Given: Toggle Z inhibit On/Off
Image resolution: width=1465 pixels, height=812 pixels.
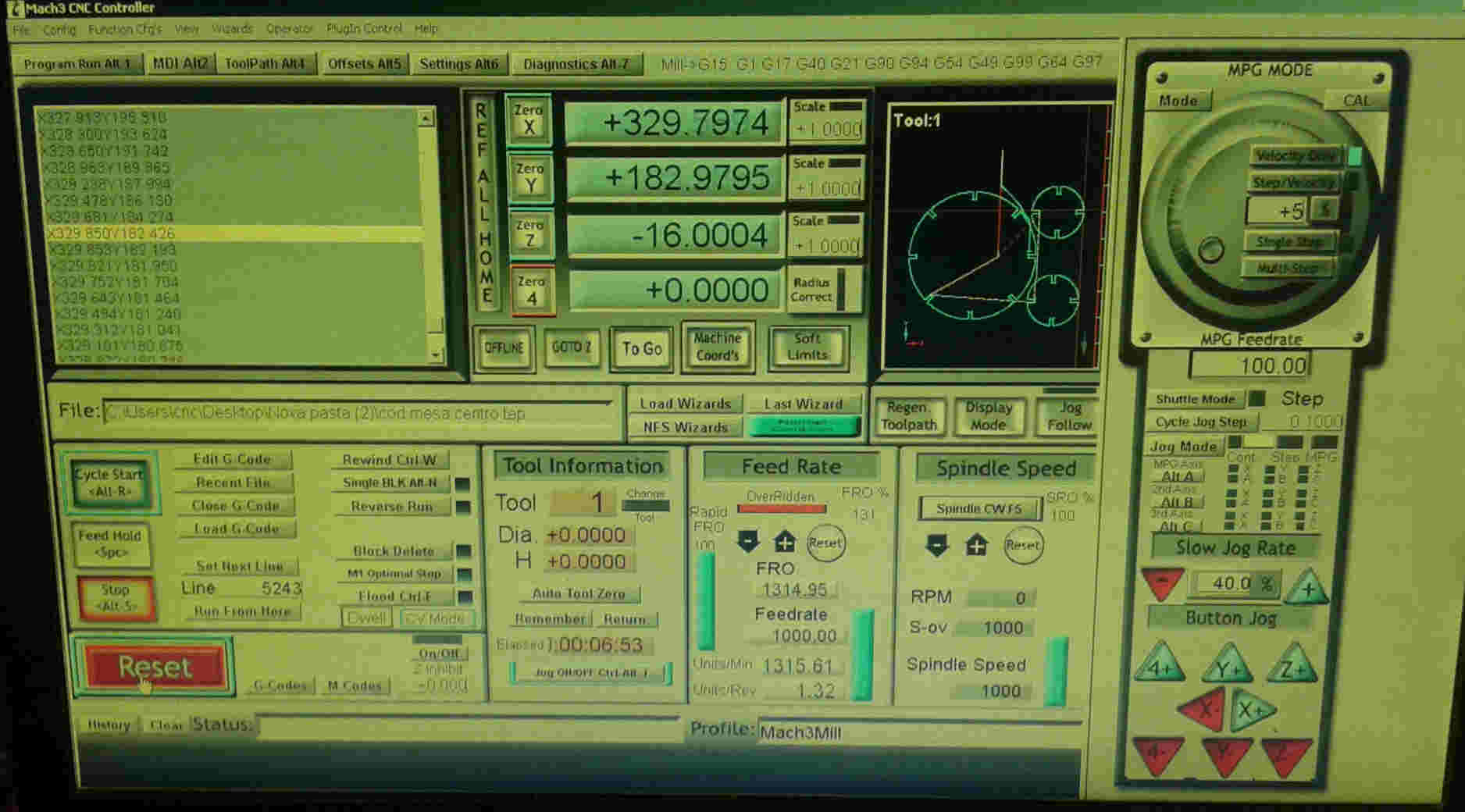Looking at the screenshot, I should tap(439, 654).
